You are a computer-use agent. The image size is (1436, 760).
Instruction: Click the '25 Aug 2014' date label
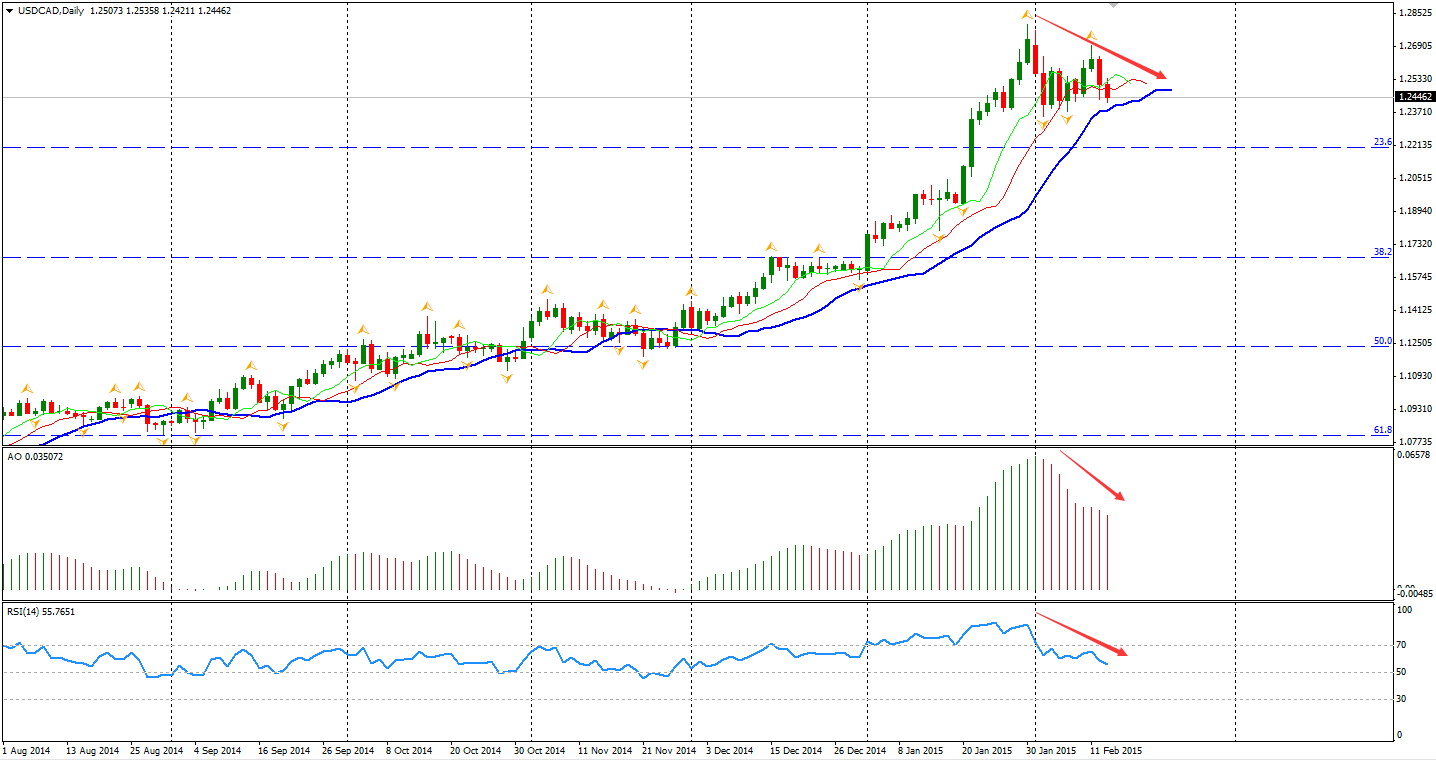157,749
